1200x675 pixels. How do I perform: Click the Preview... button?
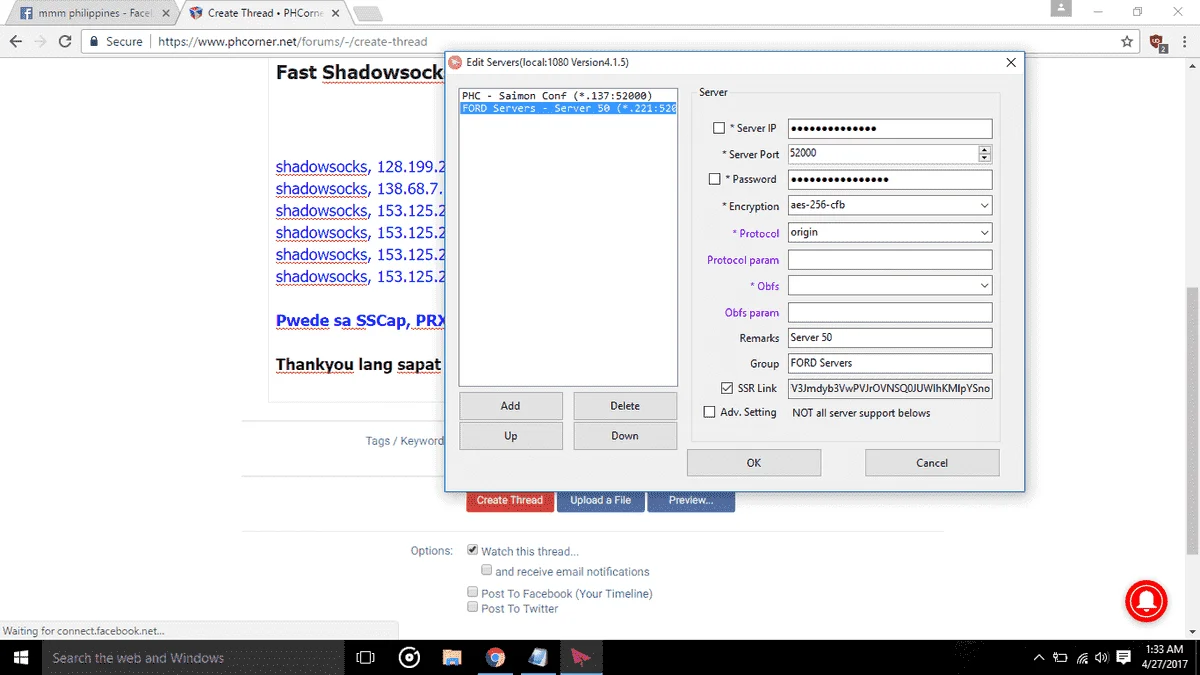click(691, 500)
